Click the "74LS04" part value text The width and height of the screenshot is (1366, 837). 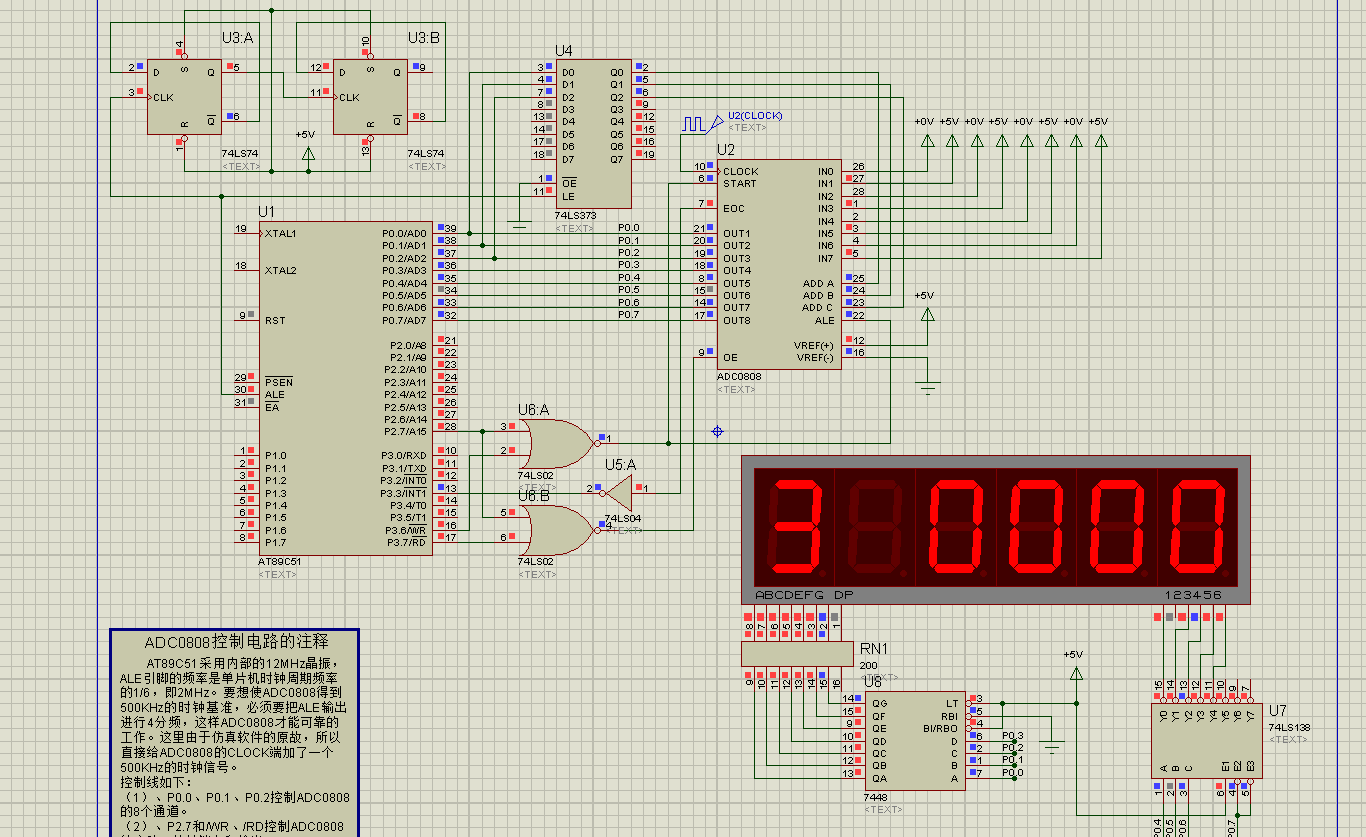pos(623,519)
